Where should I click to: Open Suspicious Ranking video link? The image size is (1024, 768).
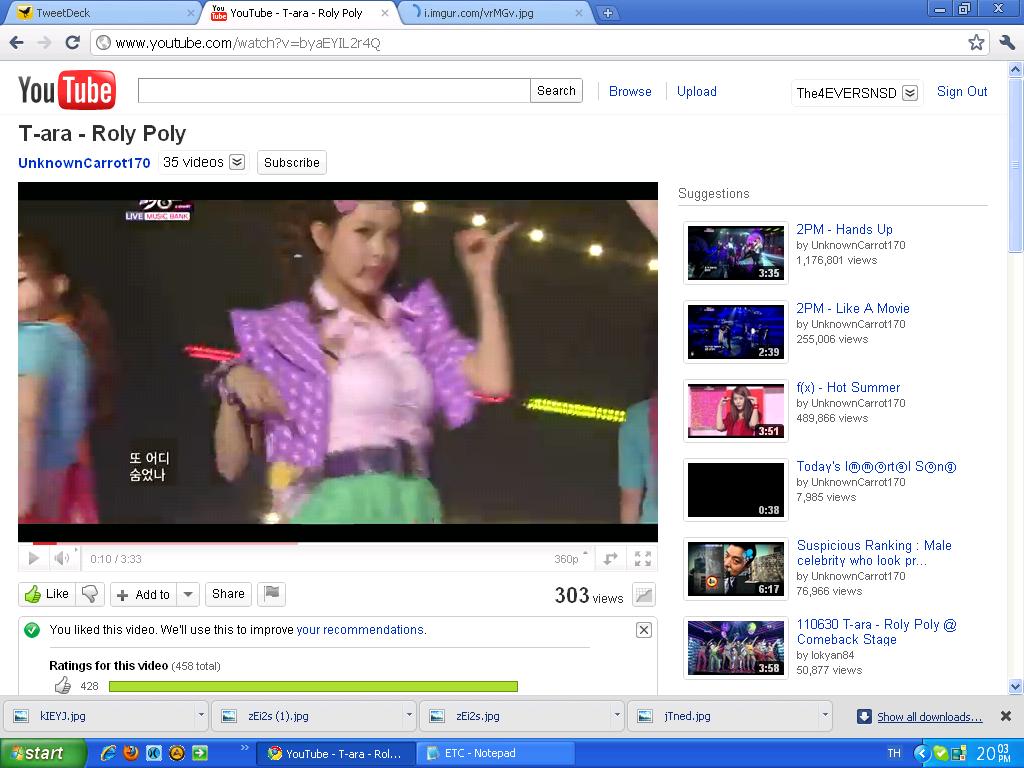coord(874,552)
